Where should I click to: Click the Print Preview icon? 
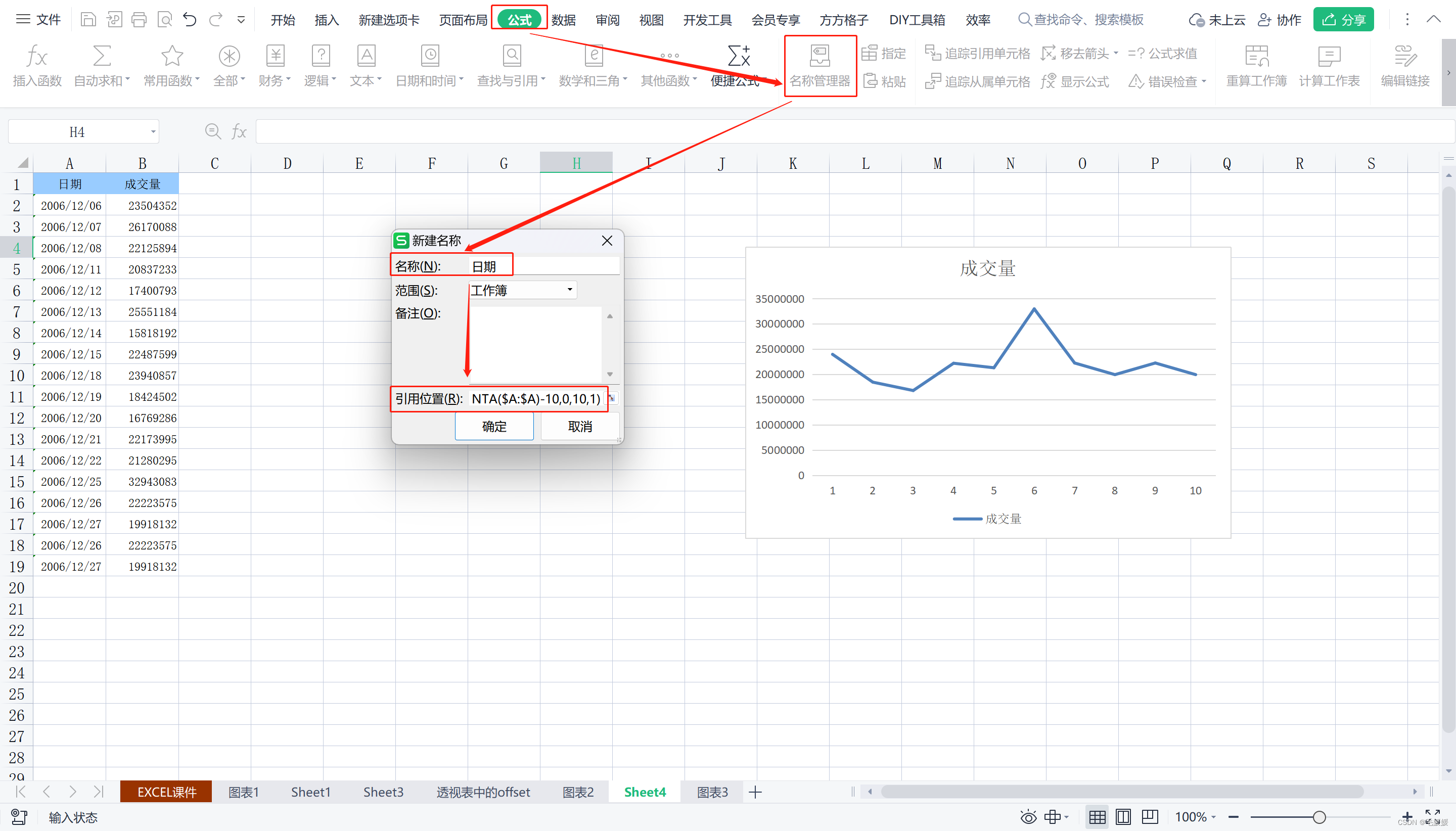click(x=164, y=20)
